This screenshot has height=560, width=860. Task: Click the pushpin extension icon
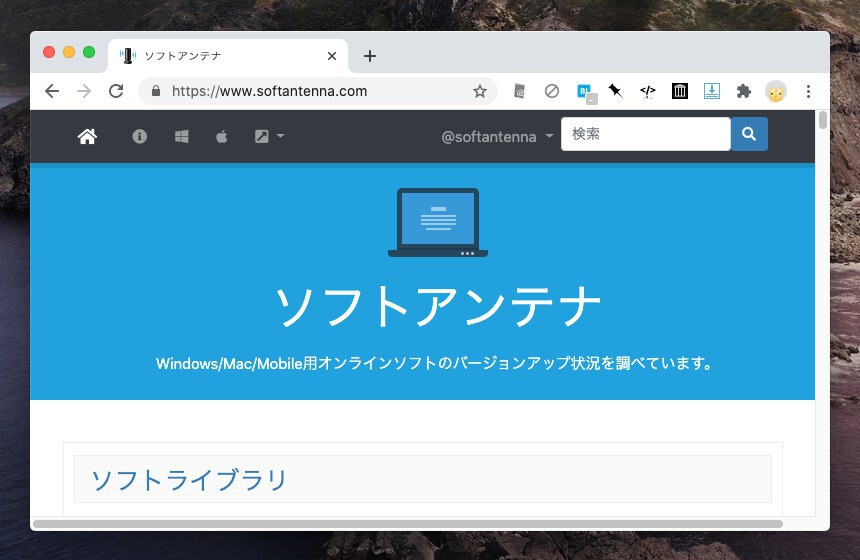[x=616, y=91]
